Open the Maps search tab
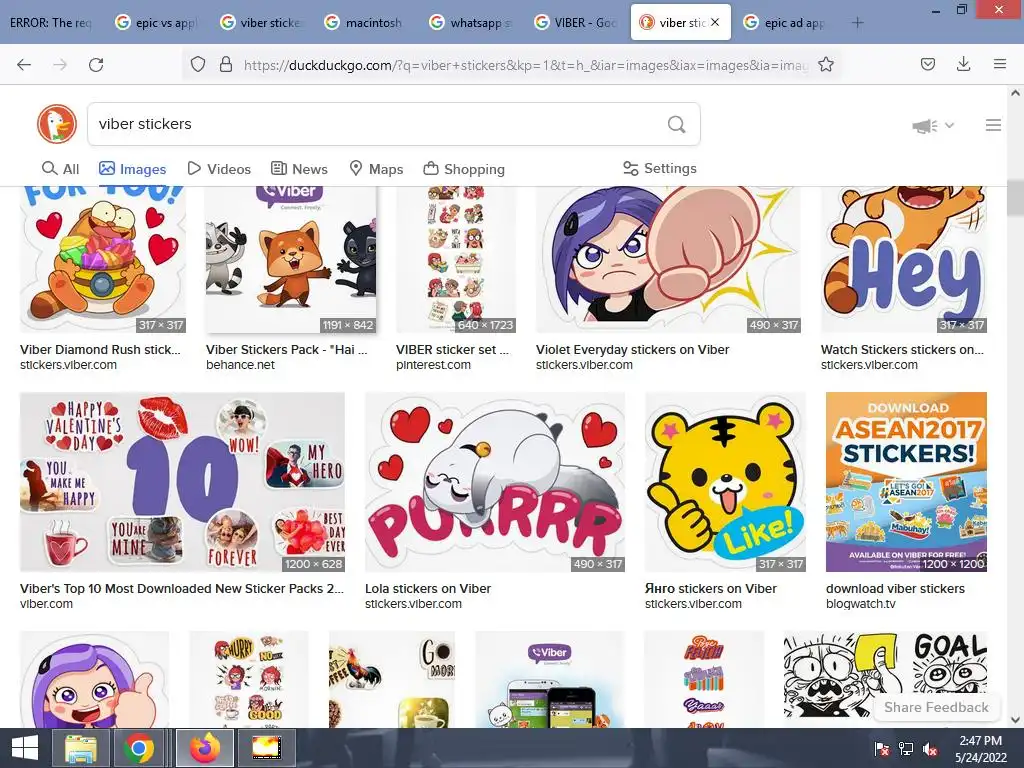Image resolution: width=1024 pixels, height=768 pixels. [x=376, y=169]
